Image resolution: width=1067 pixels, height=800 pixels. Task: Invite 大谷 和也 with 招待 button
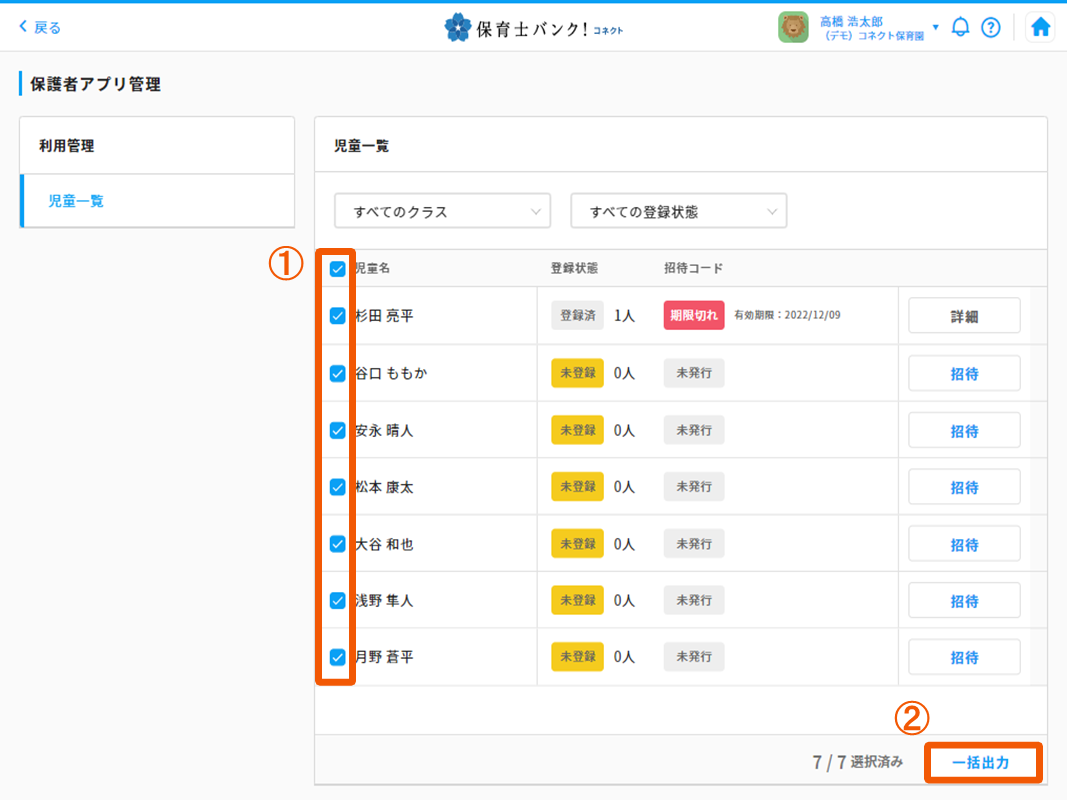click(x=964, y=544)
